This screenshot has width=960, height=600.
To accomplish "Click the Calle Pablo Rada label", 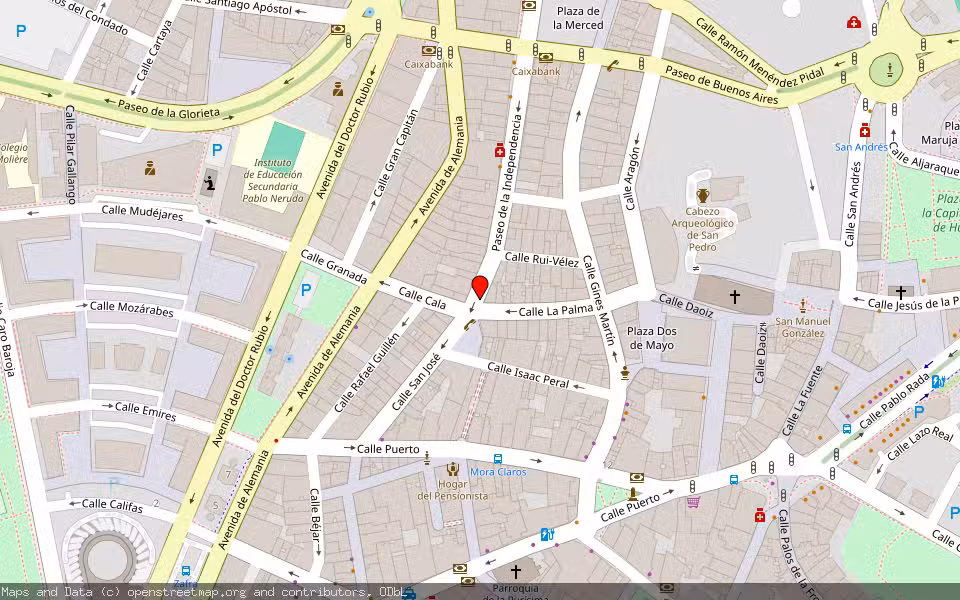I will click(894, 402).
